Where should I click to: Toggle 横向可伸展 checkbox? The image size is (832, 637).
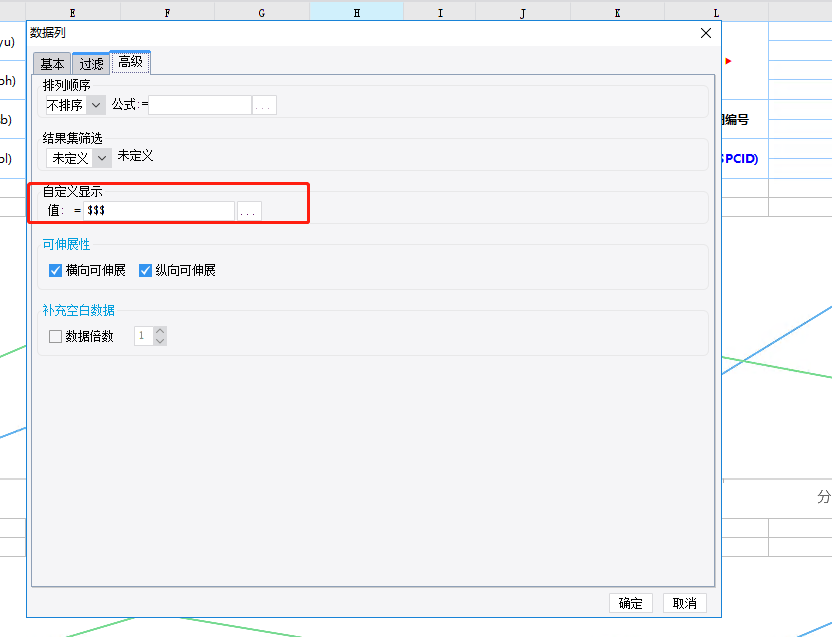(55, 271)
